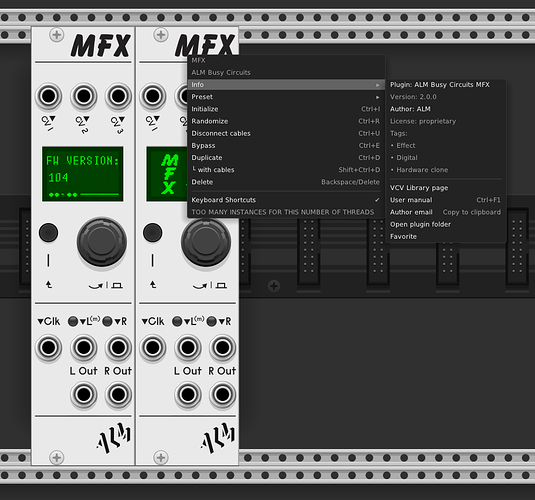535x500 pixels.
Task: Choose Duplicate from the menu
Action: point(286,158)
